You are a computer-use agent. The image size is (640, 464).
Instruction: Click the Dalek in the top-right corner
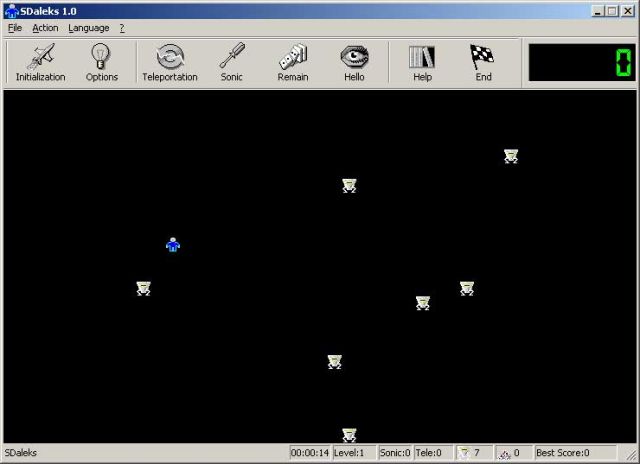[511, 156]
